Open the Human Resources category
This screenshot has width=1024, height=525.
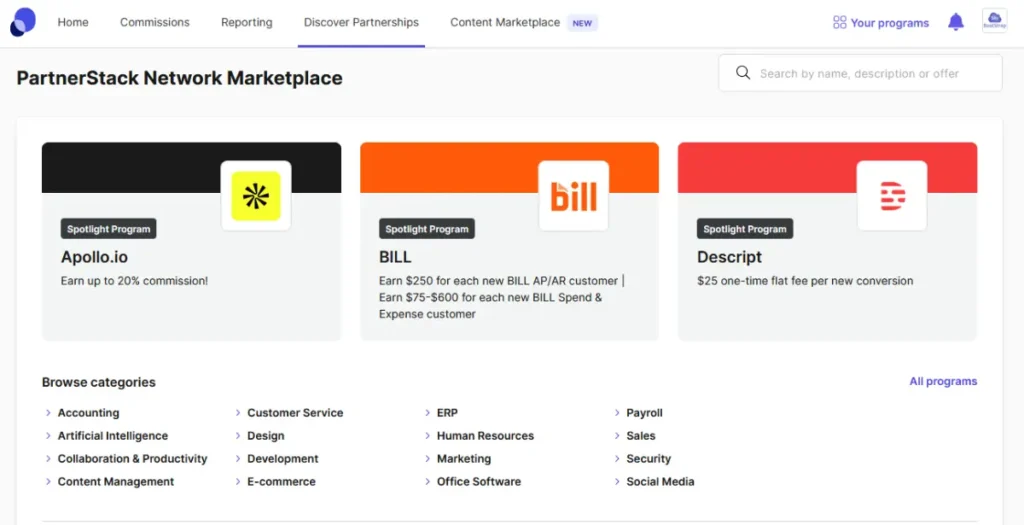(485, 436)
